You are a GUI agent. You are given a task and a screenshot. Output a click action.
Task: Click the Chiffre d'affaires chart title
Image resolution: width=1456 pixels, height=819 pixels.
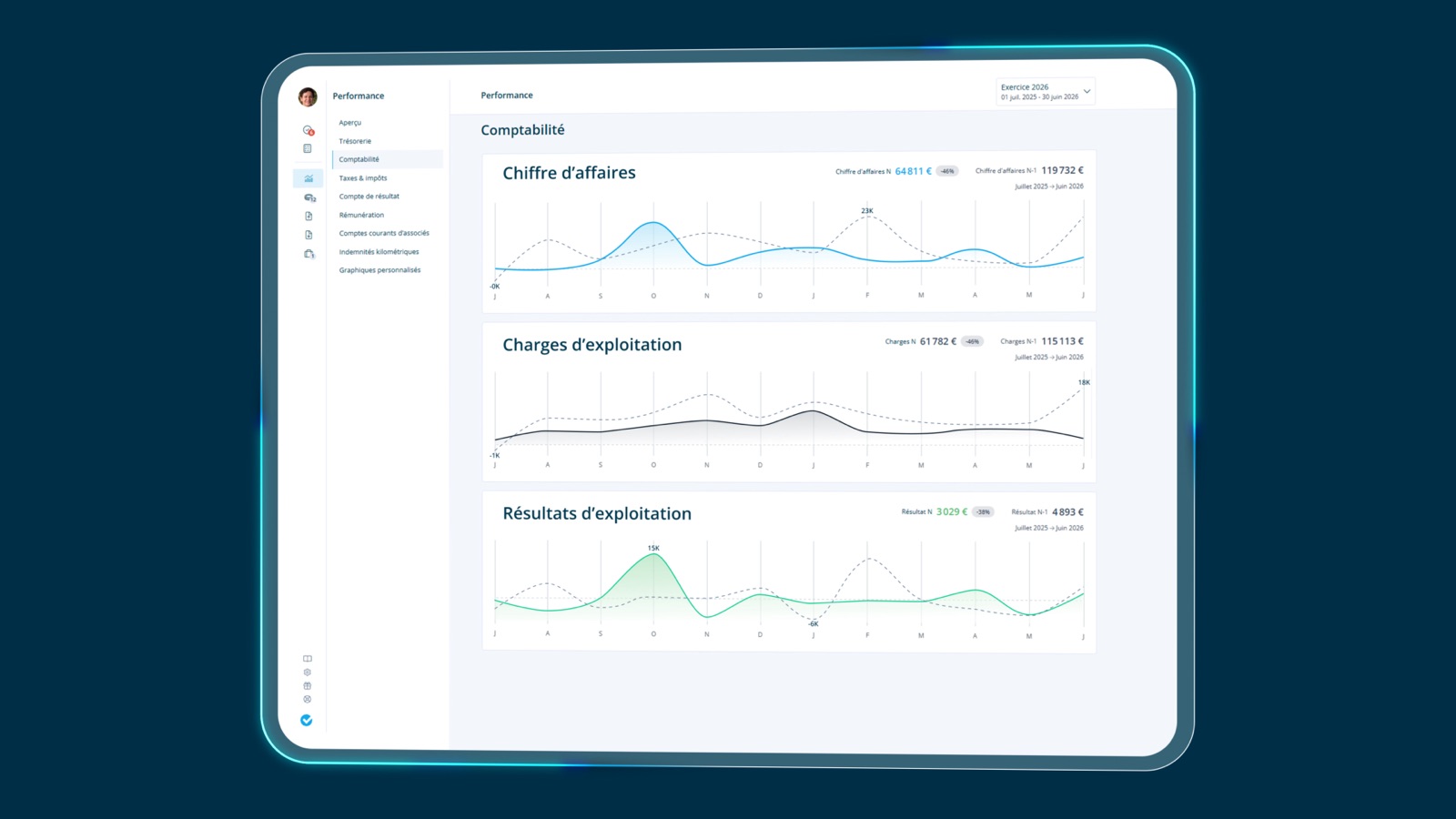pyautogui.click(x=569, y=173)
